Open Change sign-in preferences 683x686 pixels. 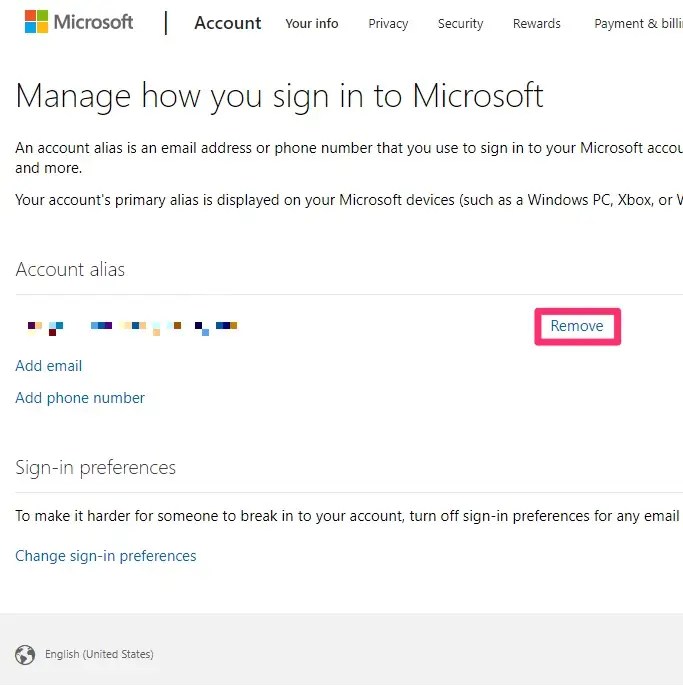click(106, 556)
